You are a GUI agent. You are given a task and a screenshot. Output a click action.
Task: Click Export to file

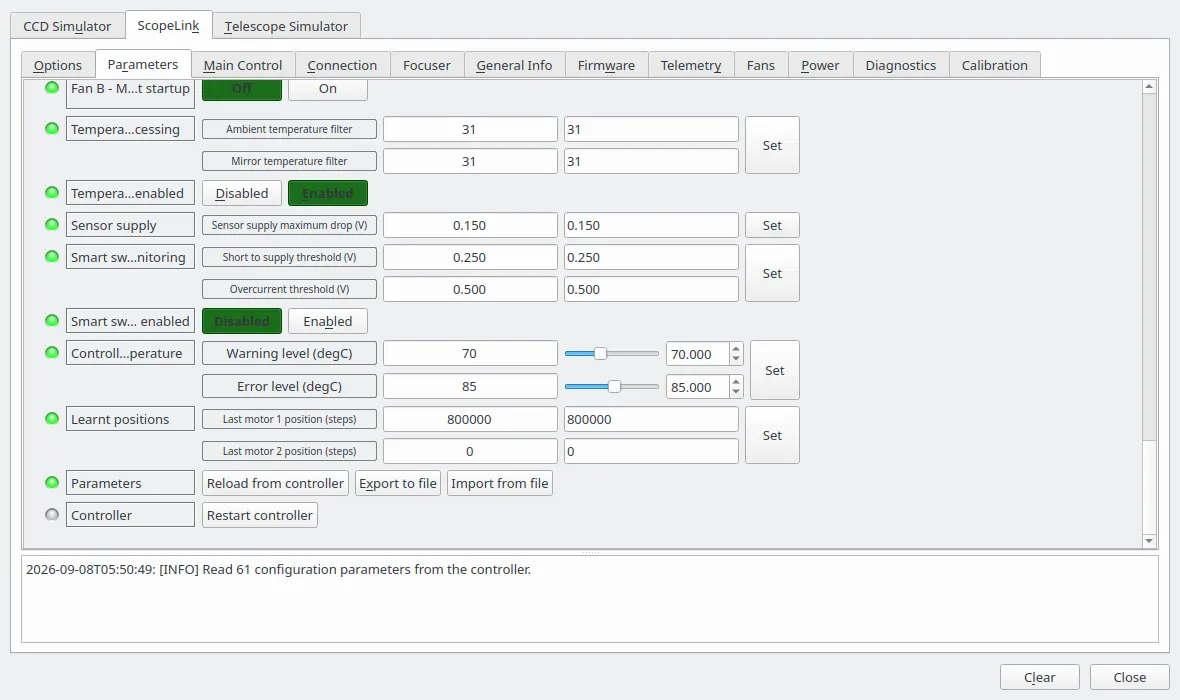398,483
